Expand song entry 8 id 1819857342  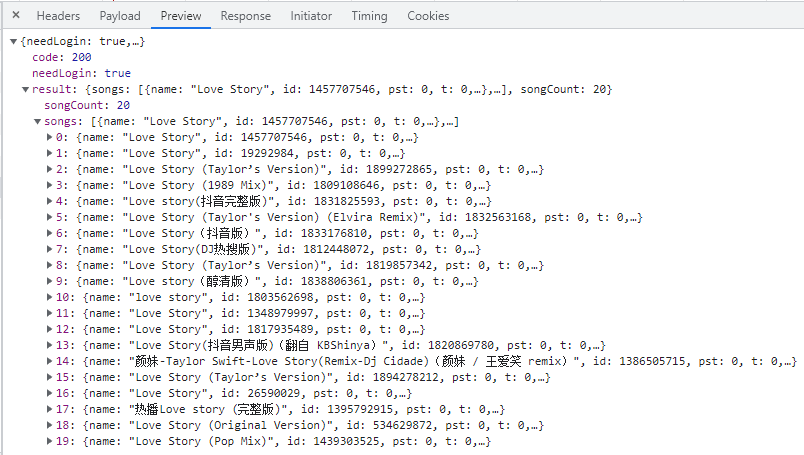pyautogui.click(x=50, y=265)
